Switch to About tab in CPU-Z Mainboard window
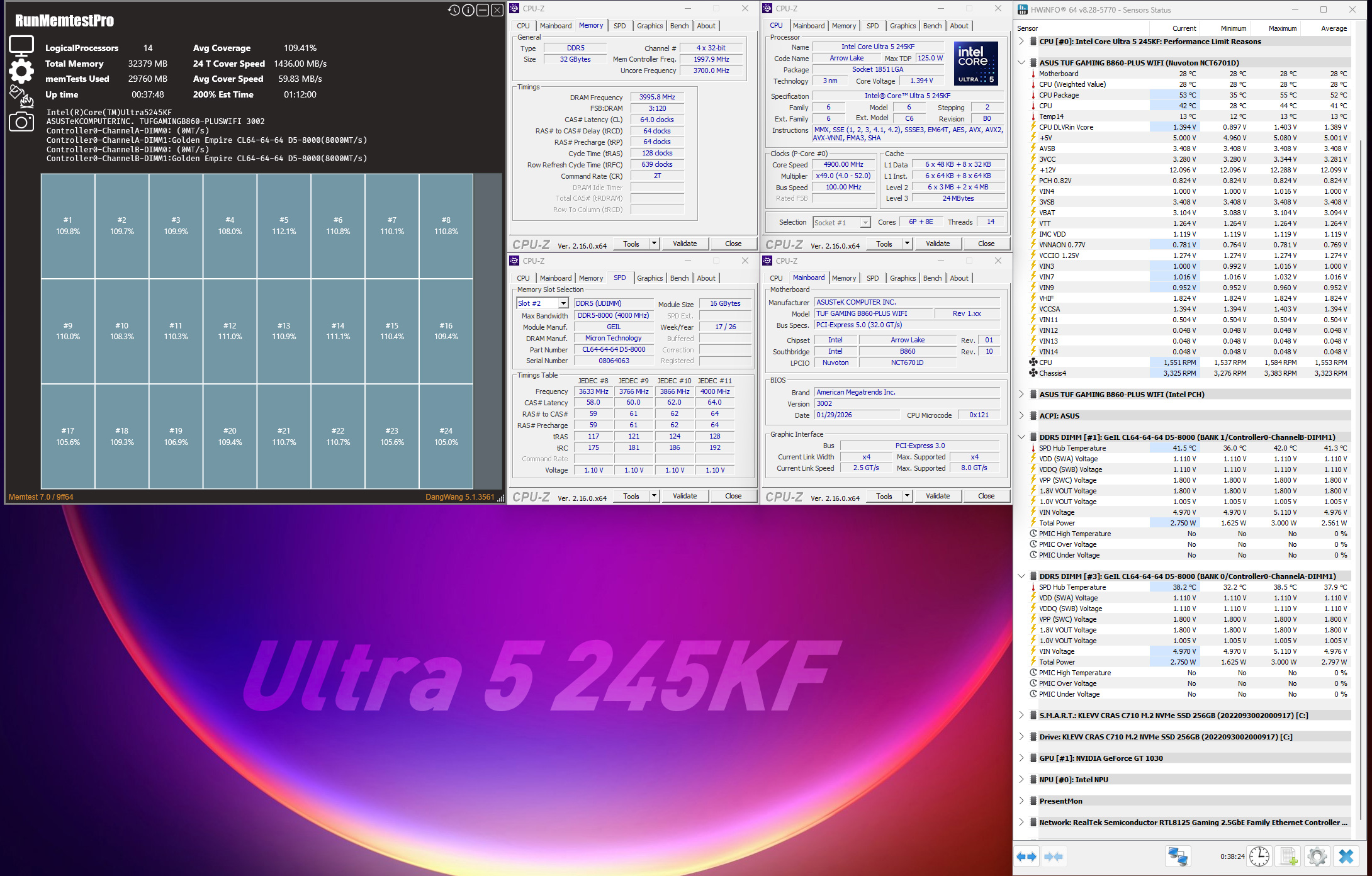1372x876 pixels. coord(959,278)
